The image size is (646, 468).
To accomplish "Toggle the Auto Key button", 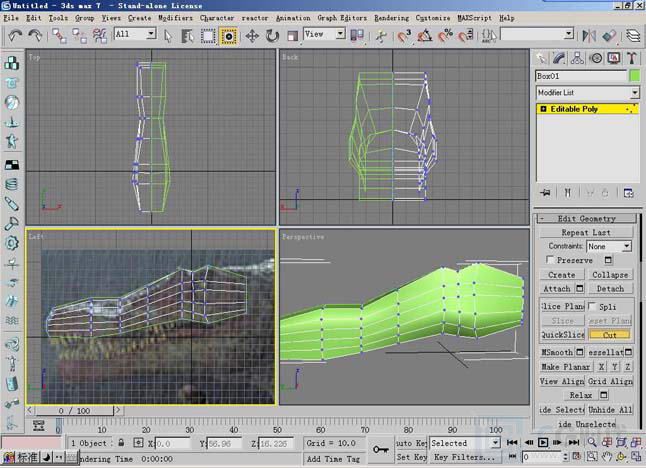I will click(411, 443).
